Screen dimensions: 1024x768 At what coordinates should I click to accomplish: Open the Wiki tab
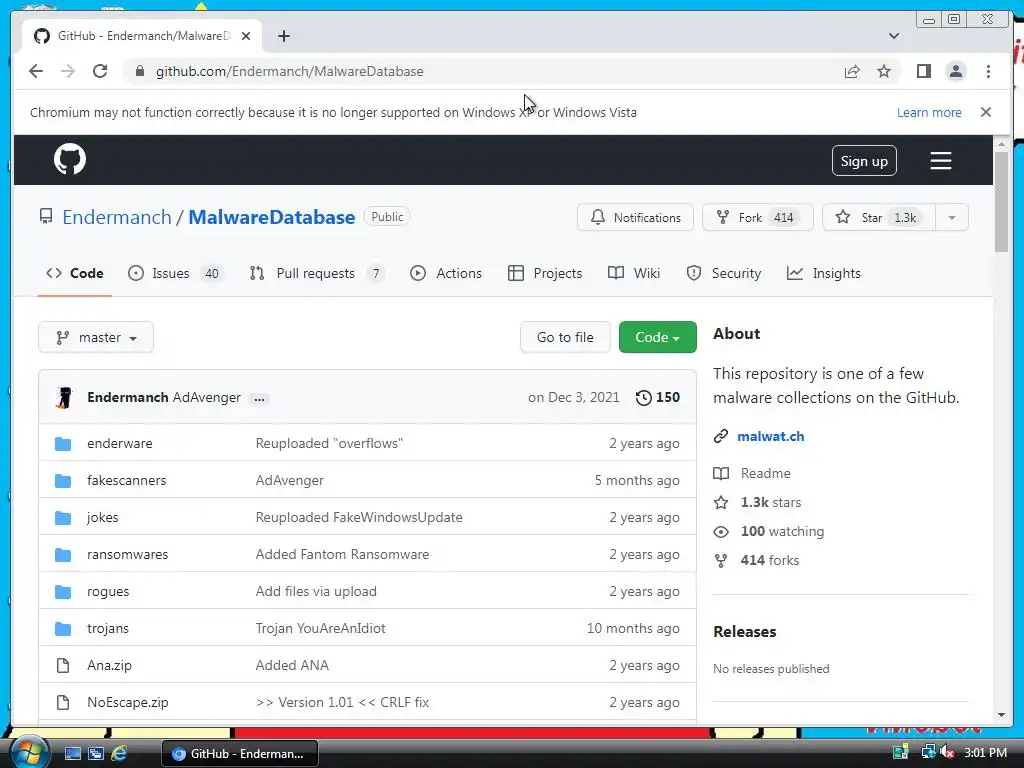(633, 274)
